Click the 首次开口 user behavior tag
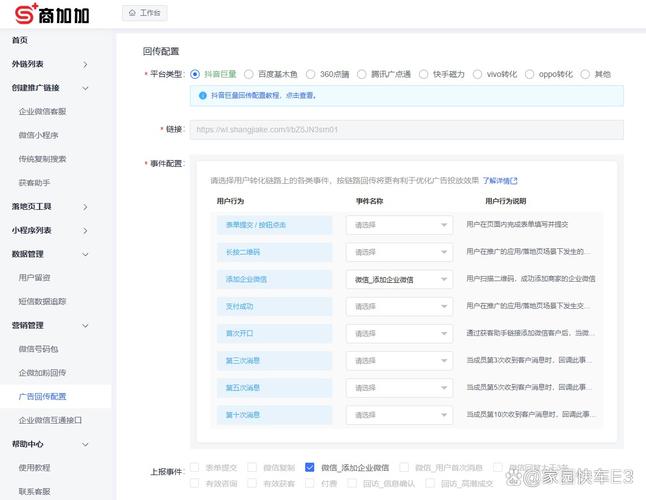 274,334
